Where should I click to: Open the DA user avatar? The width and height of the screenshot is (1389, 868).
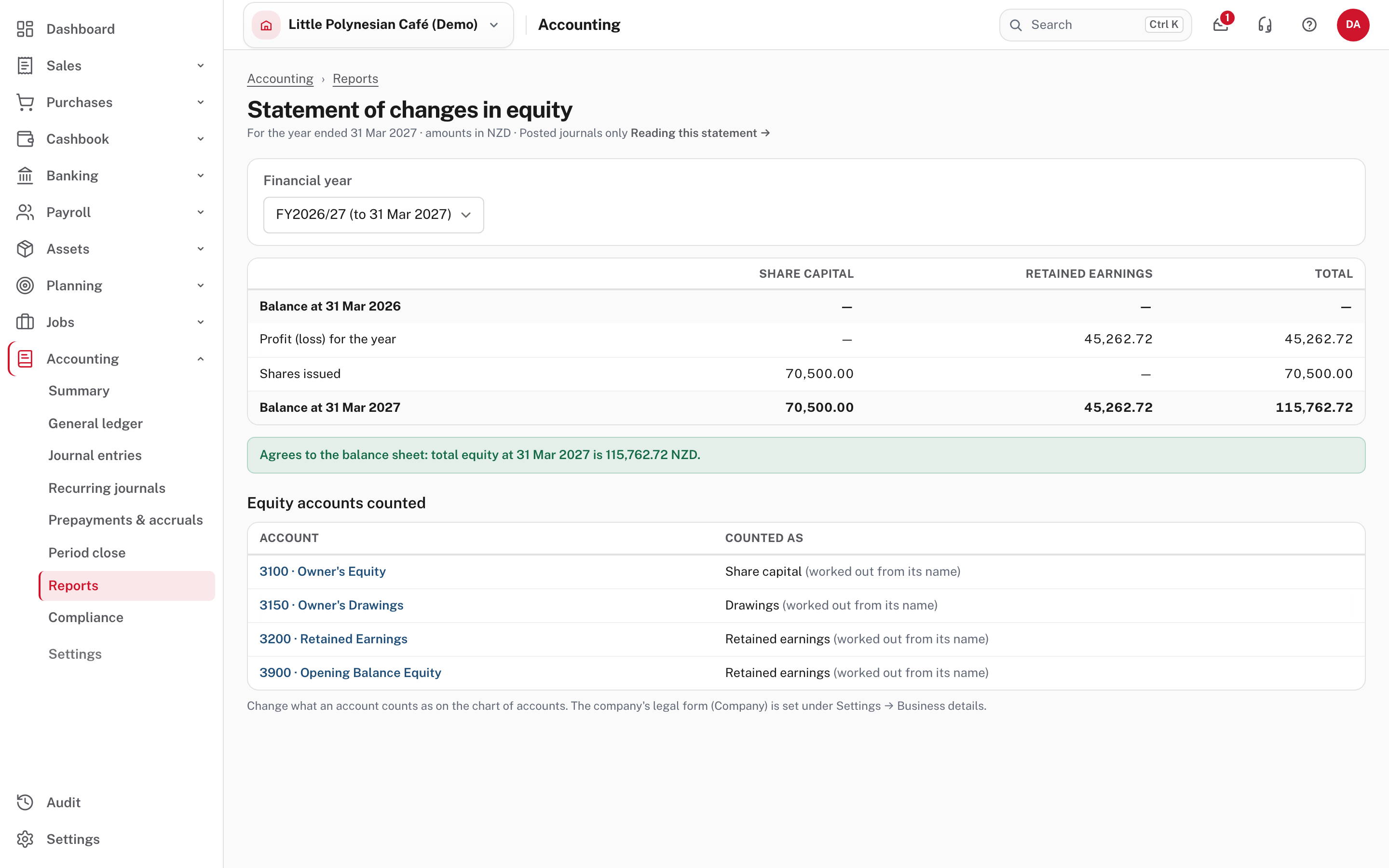[1353, 25]
